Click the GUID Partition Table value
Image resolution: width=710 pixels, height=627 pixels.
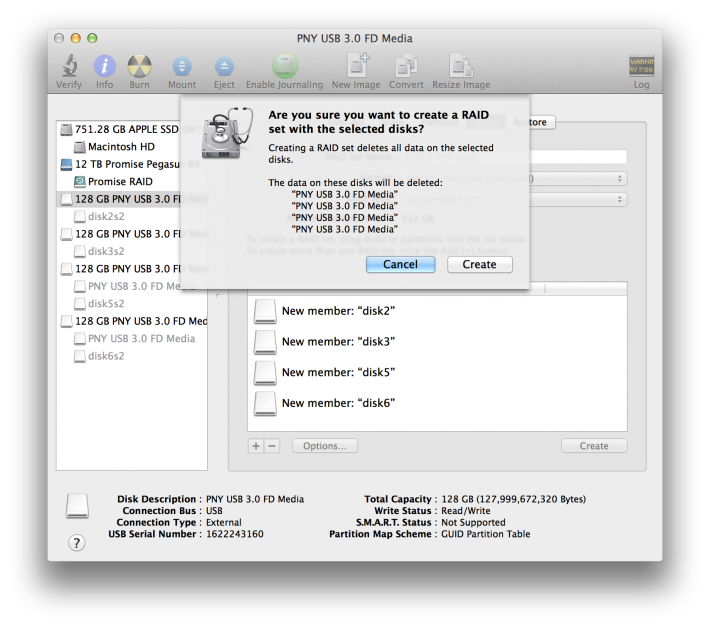(485, 534)
